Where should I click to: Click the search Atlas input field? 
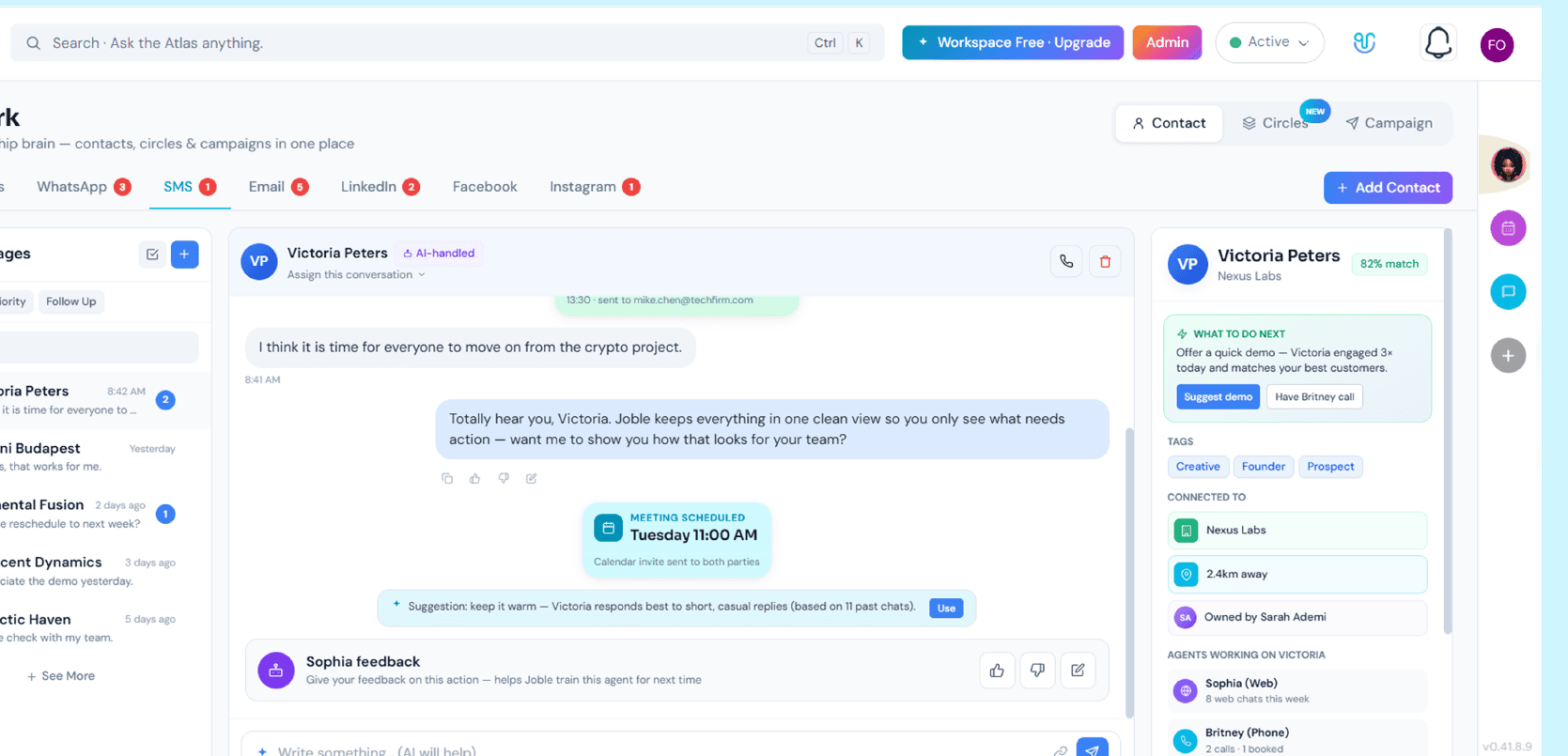(447, 43)
